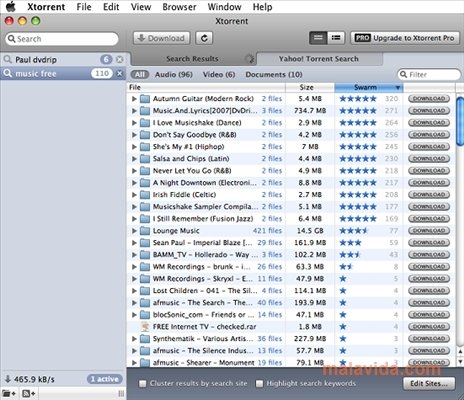Viewport: 464px width, 400px height.
Task: Switch to the detailed list view mode
Action: [x=336, y=38]
